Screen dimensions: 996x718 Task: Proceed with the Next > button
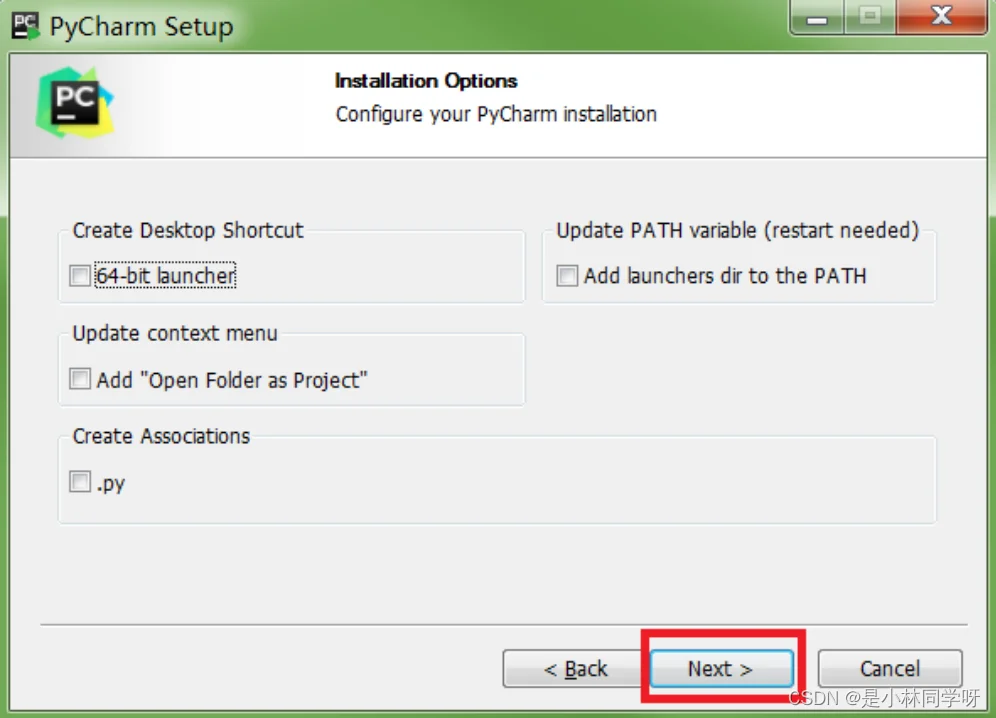[x=722, y=668]
